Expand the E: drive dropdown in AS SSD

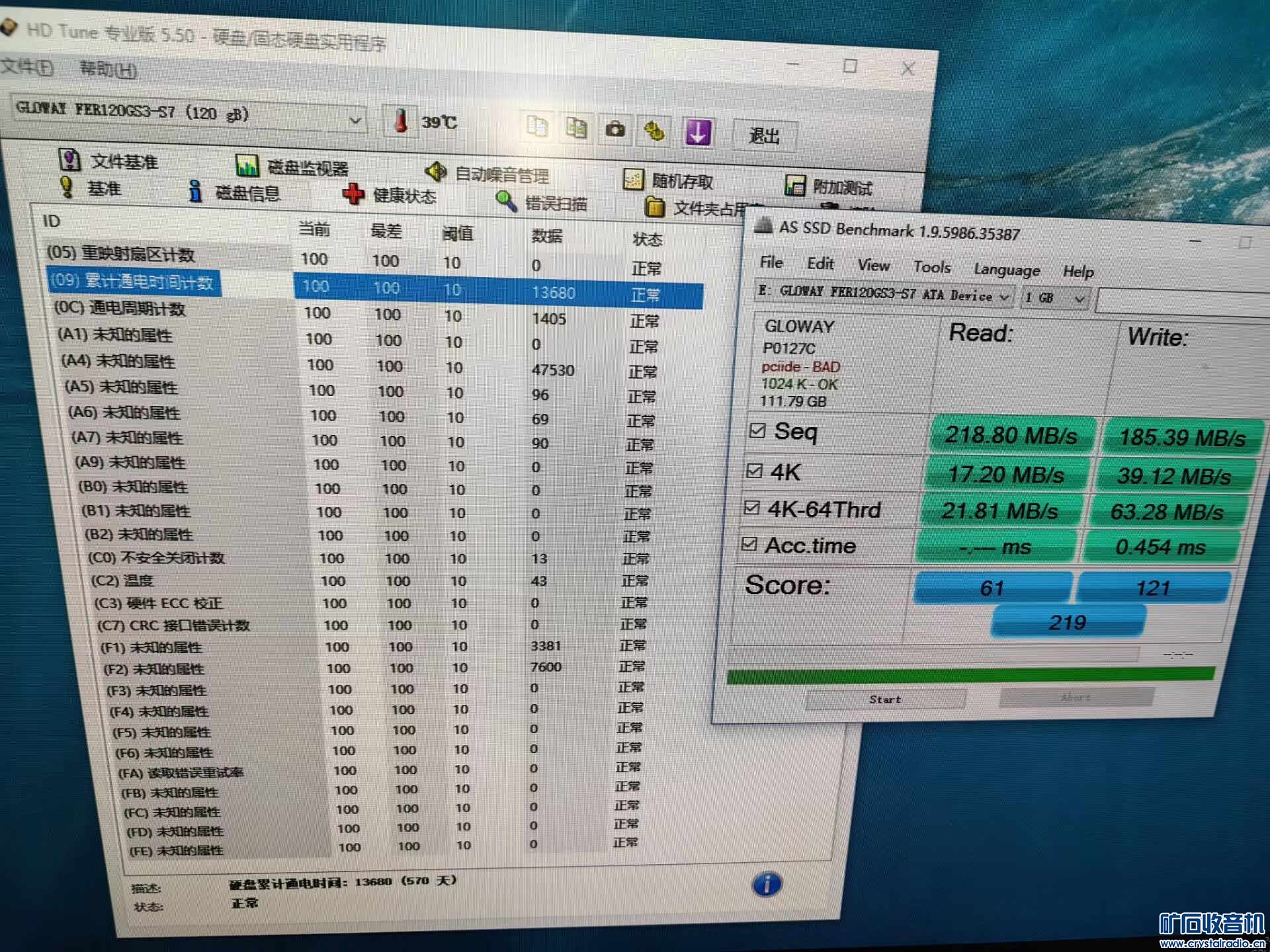pyautogui.click(x=1004, y=297)
